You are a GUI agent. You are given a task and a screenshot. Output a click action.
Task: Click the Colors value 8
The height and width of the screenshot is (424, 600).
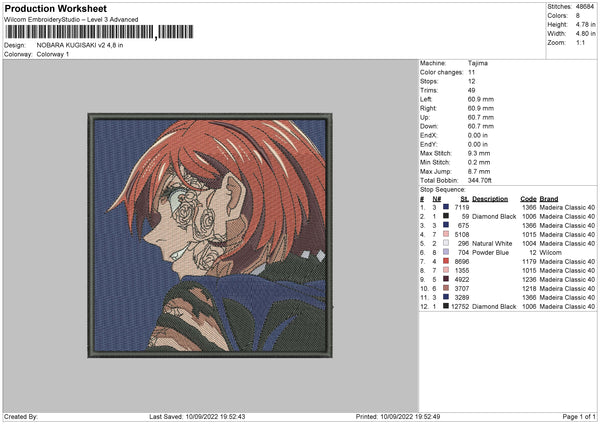(x=577, y=16)
